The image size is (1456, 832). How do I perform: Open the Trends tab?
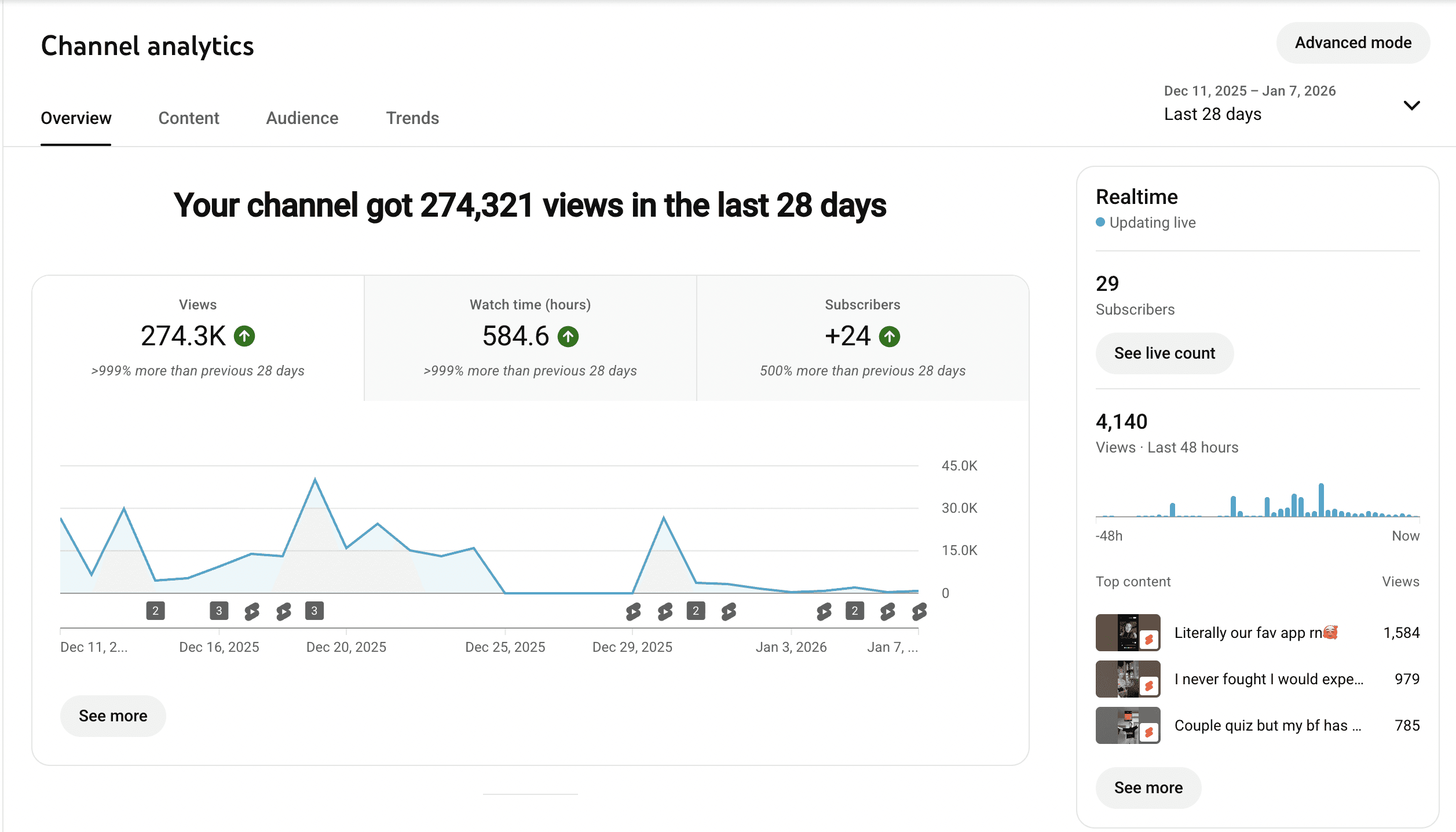click(412, 118)
